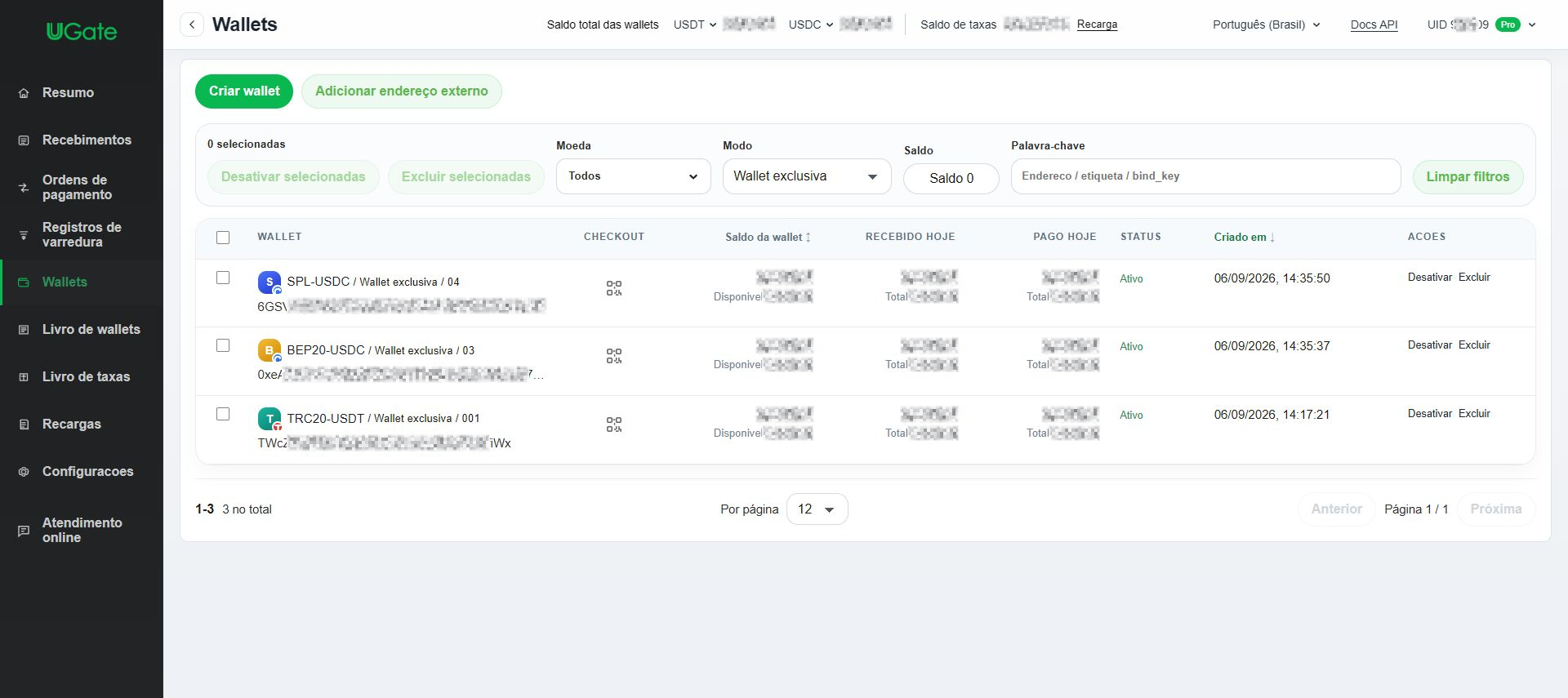The height and width of the screenshot is (698, 1568).
Task: Click the TRC20-USDT coin icon
Action: pyautogui.click(x=269, y=419)
